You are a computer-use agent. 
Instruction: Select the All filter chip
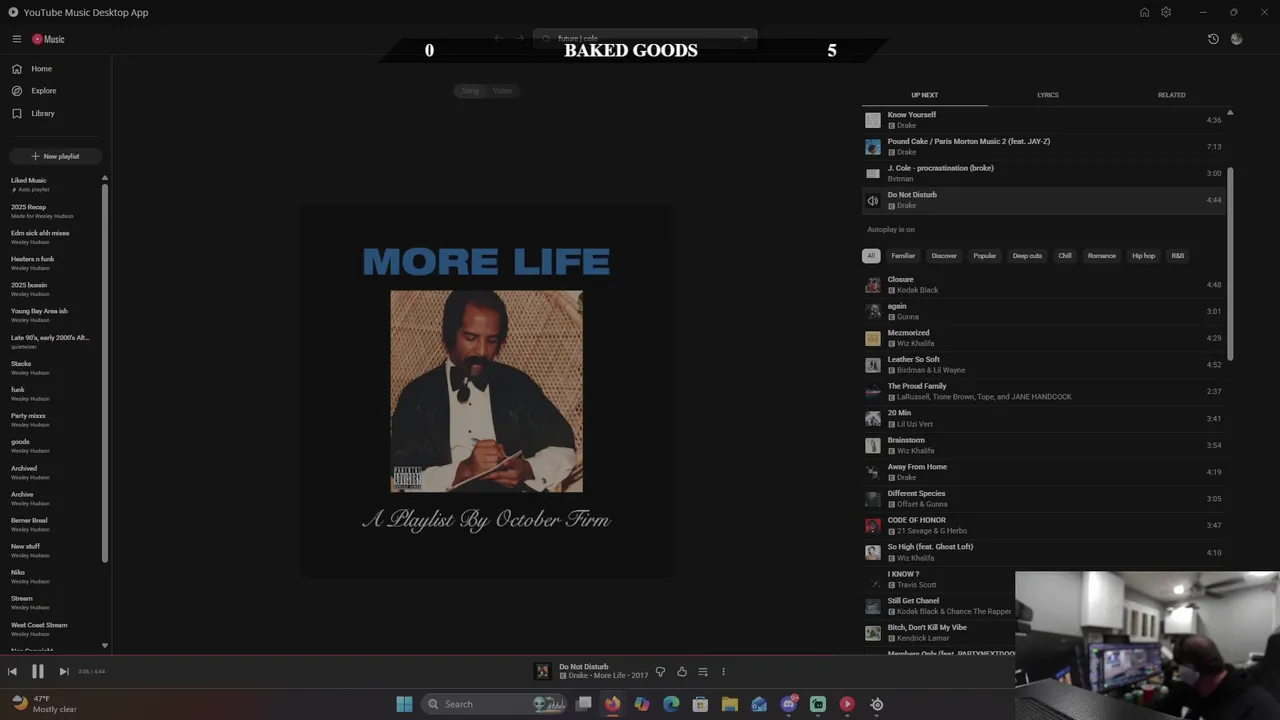coord(871,256)
